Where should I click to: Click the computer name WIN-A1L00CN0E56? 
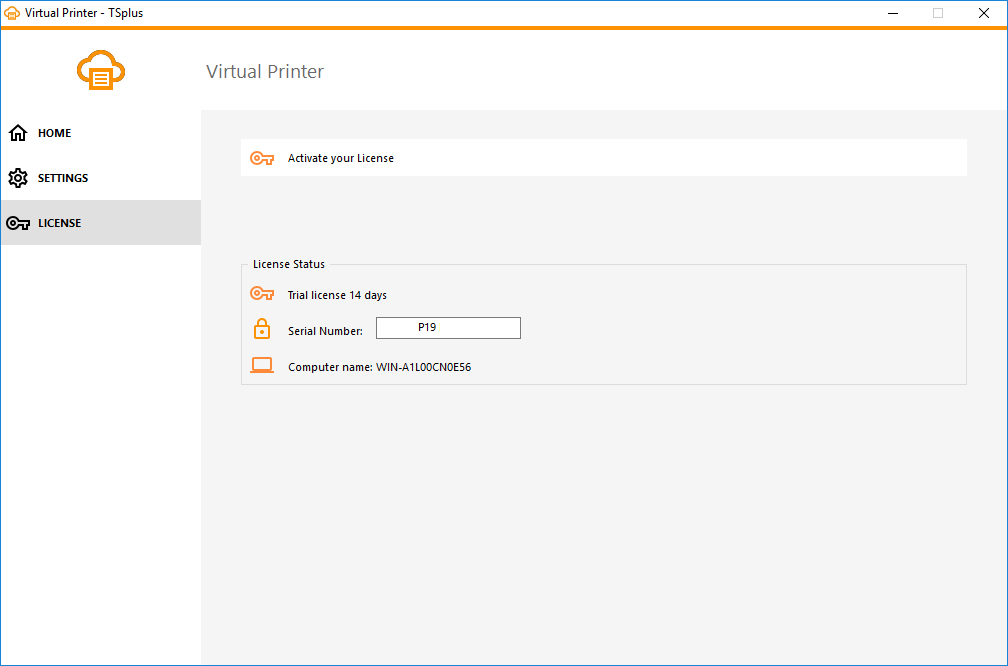click(x=414, y=366)
